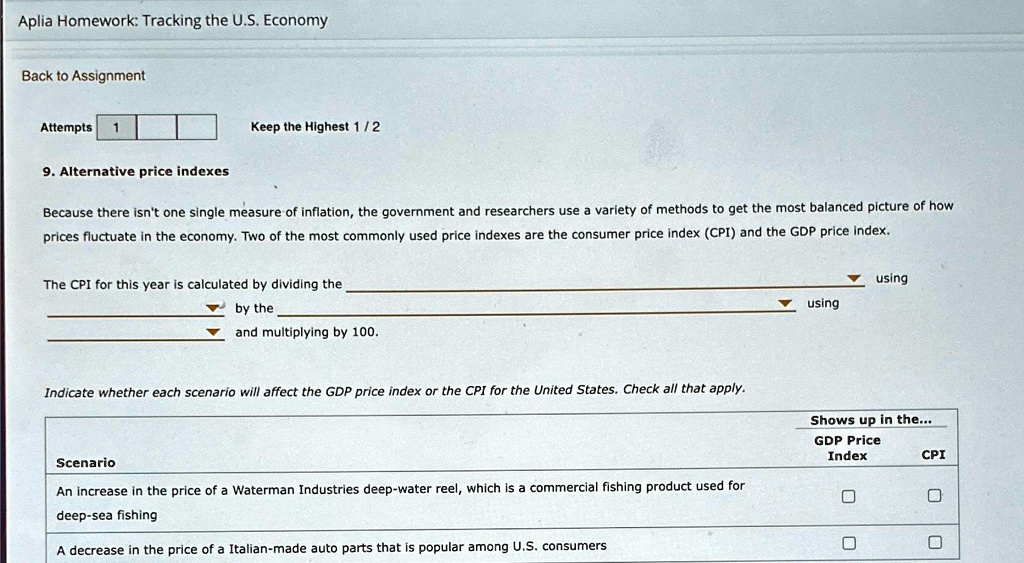
Task: Check GDP Price Index for Italian auto parts
Action: pos(848,544)
